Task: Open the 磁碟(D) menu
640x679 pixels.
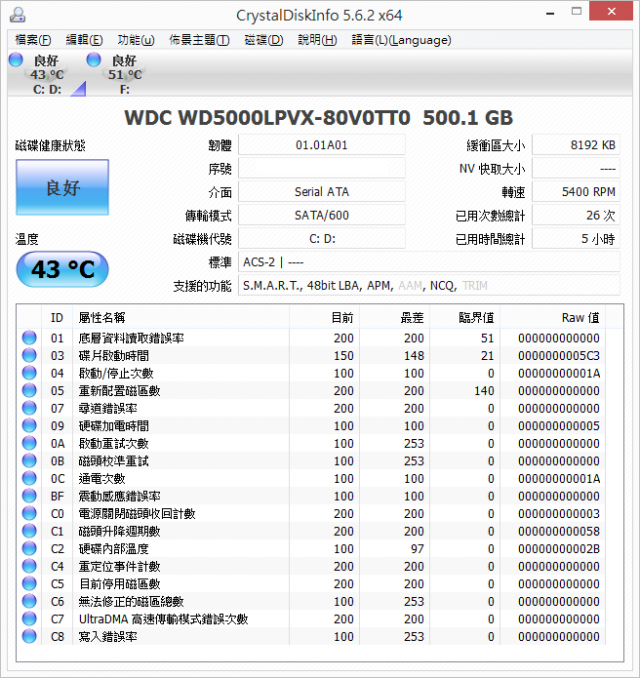Action: coord(264,40)
